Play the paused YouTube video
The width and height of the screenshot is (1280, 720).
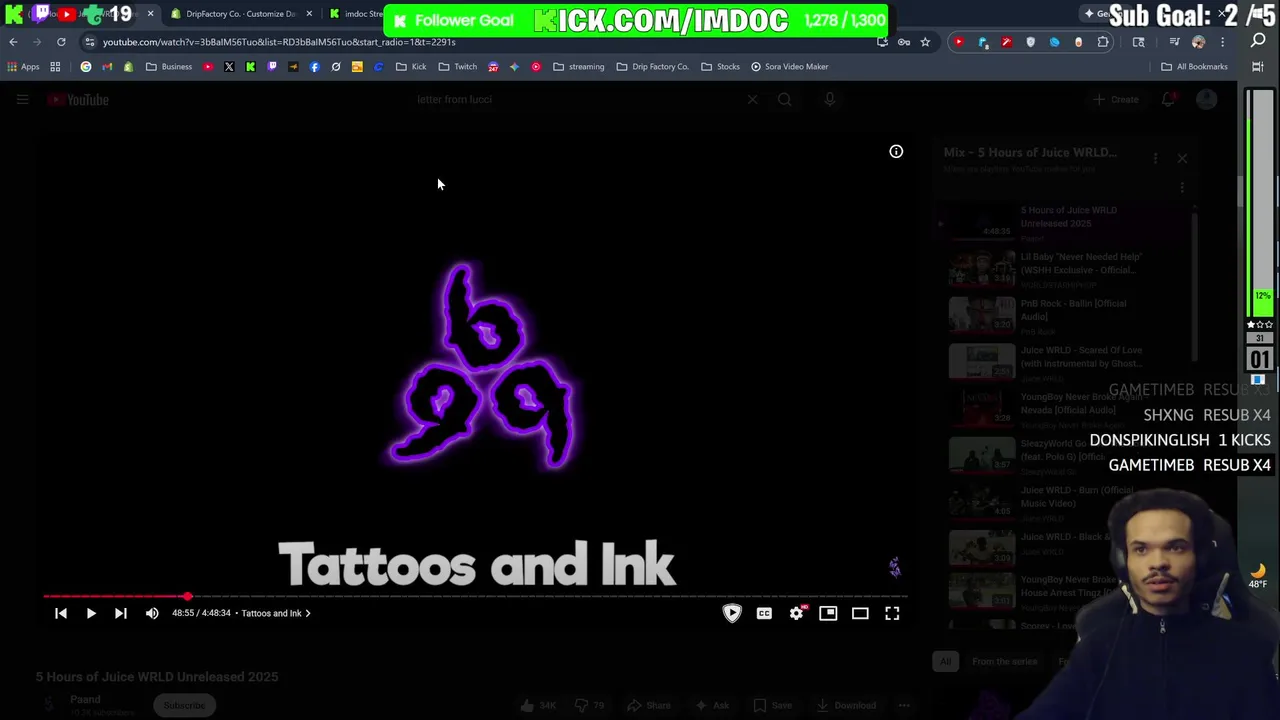click(90, 613)
